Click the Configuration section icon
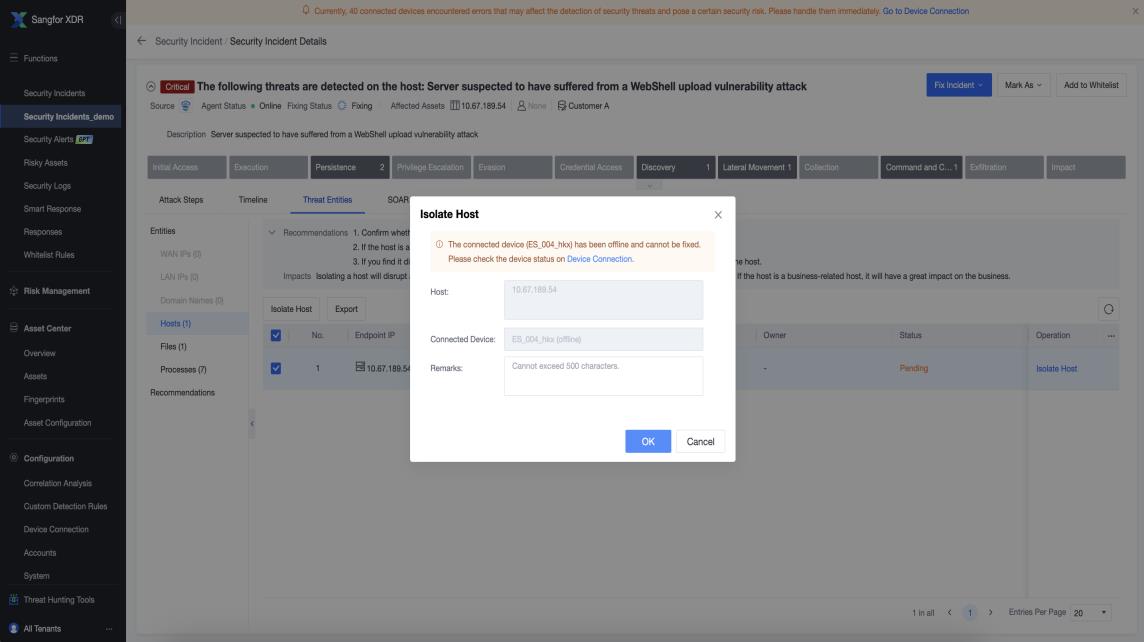The image size is (1144, 642). click(x=13, y=457)
